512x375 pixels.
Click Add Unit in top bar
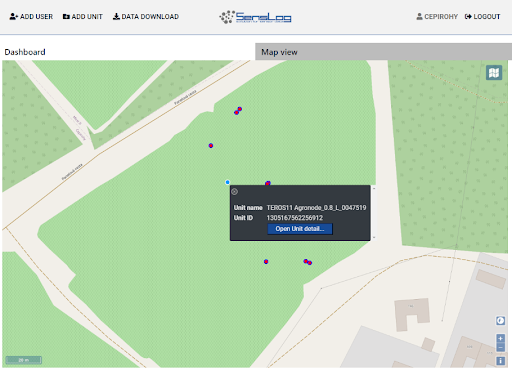[x=83, y=16]
